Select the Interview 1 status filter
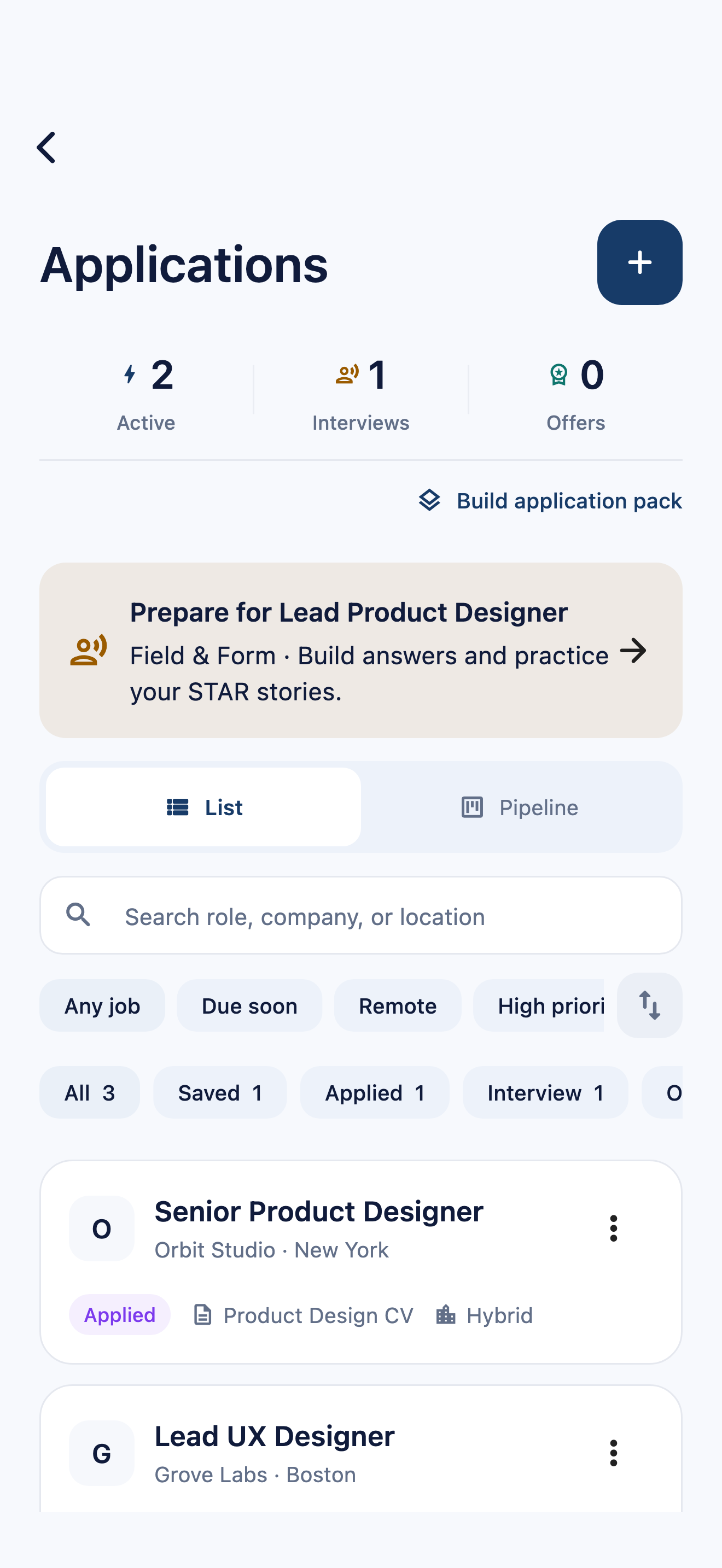Screen dimensions: 722x1568 point(545,1092)
